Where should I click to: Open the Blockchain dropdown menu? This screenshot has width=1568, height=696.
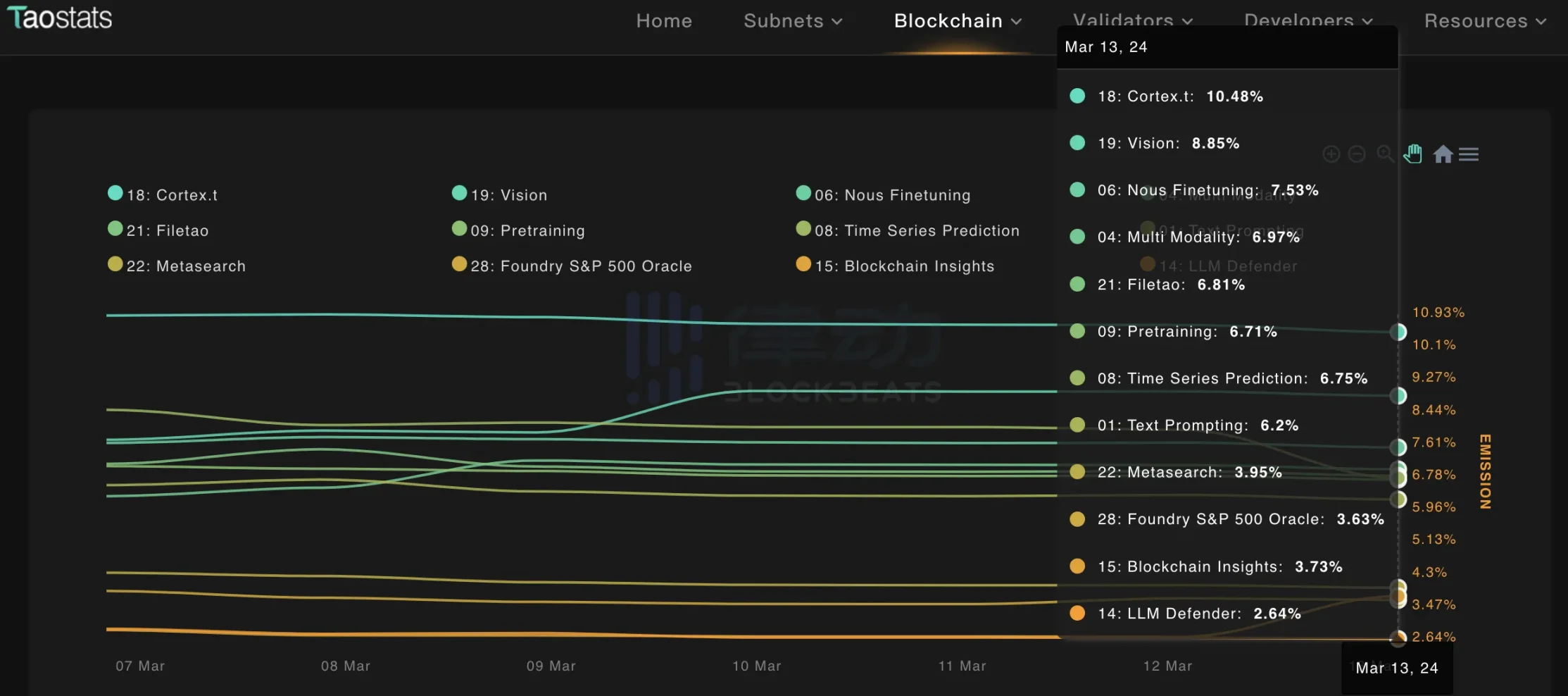(x=958, y=21)
